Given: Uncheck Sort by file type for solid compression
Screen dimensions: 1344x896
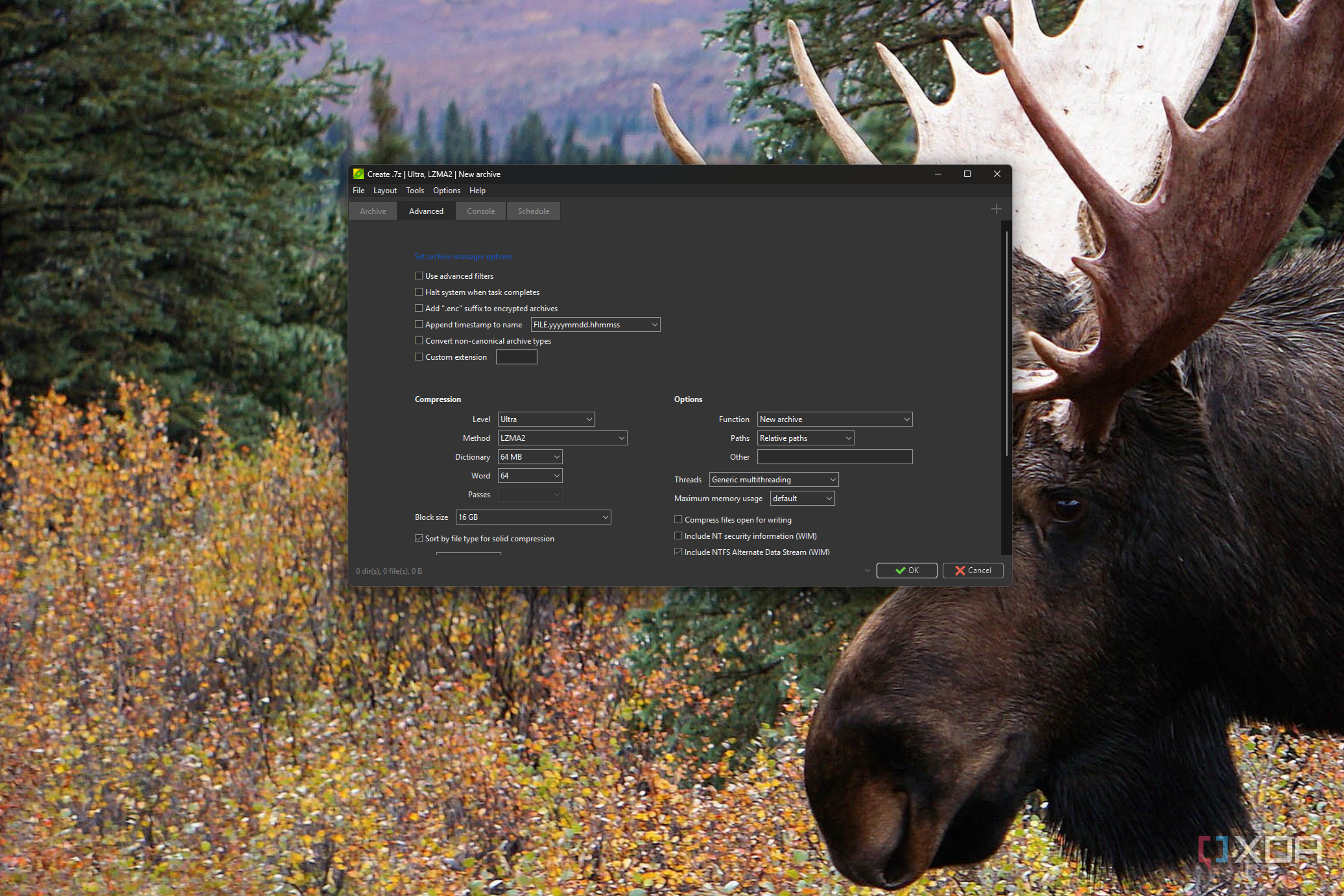Looking at the screenshot, I should tap(419, 539).
